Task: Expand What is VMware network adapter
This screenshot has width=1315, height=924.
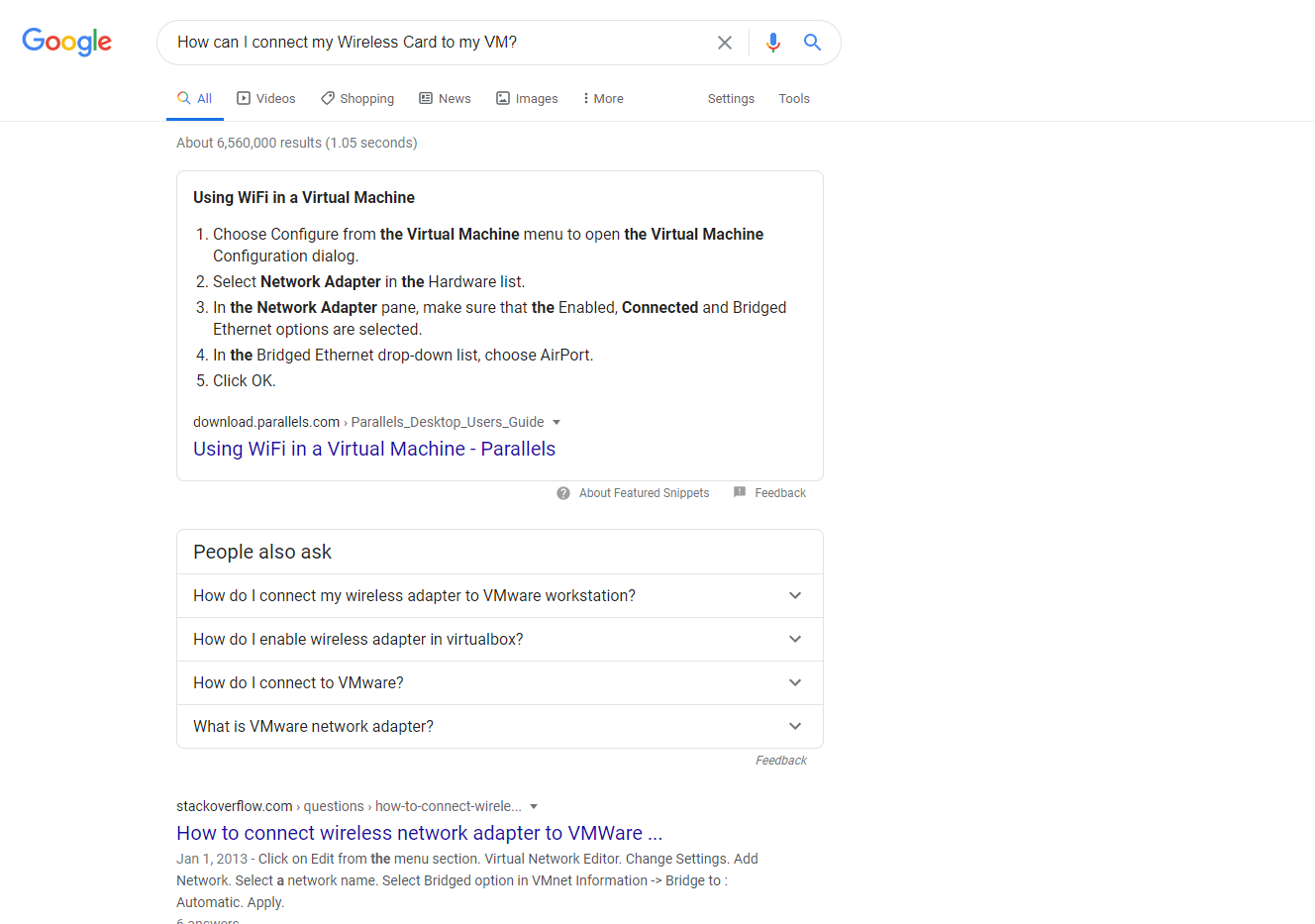Action: [x=500, y=727]
